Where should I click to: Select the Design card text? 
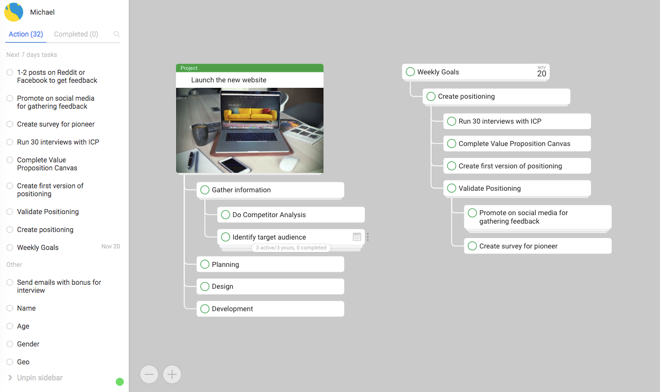pyautogui.click(x=222, y=286)
